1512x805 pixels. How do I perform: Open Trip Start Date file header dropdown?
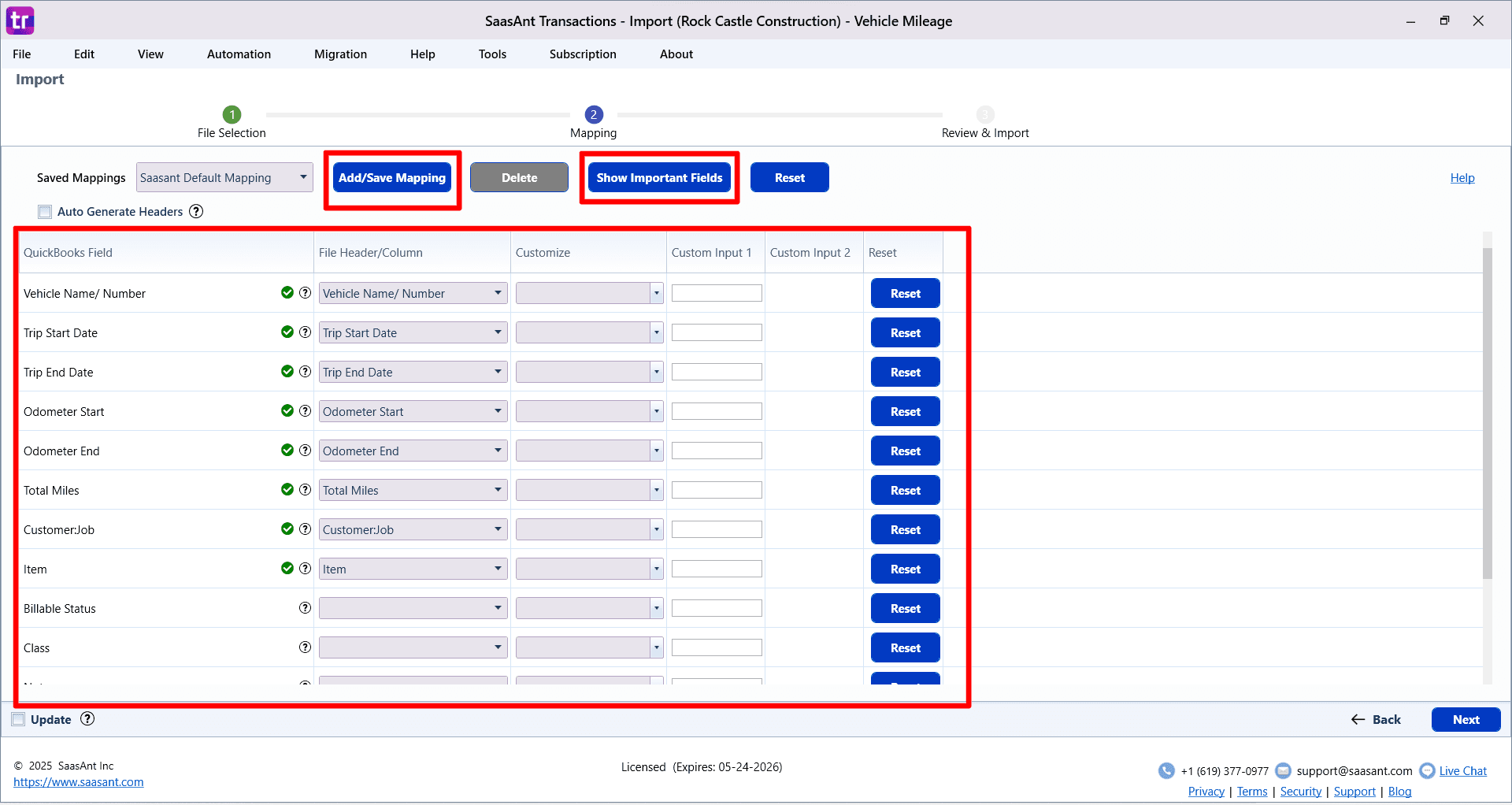(x=413, y=332)
